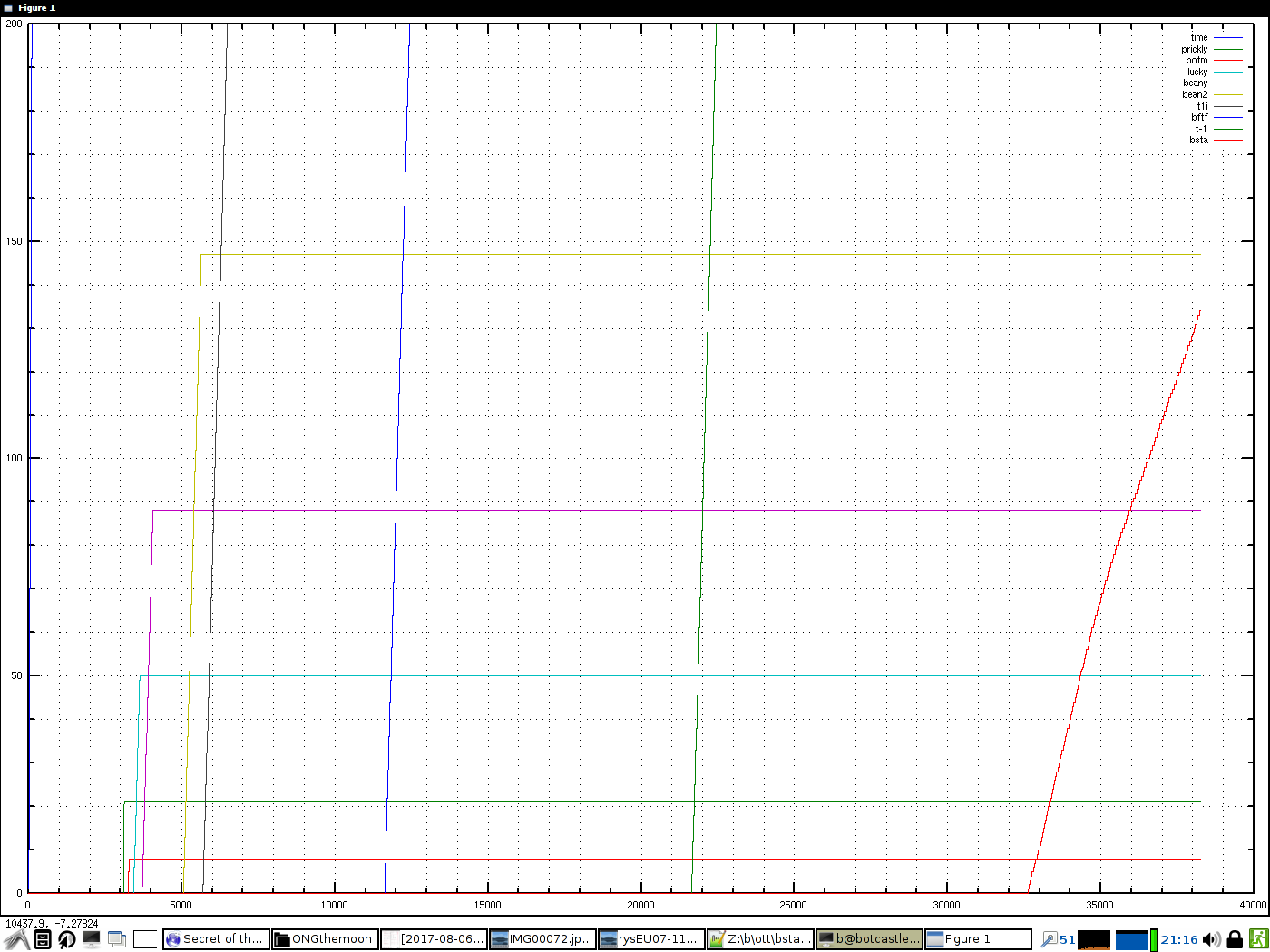Click the 'beany' legend label
The image size is (1270, 952).
(x=1196, y=83)
